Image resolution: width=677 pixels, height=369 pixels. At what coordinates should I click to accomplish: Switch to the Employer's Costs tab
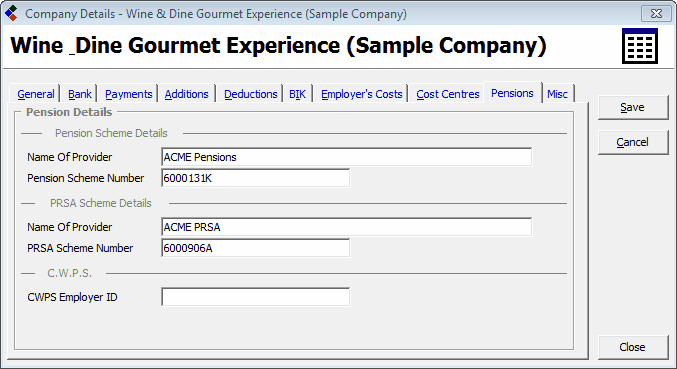[362, 94]
